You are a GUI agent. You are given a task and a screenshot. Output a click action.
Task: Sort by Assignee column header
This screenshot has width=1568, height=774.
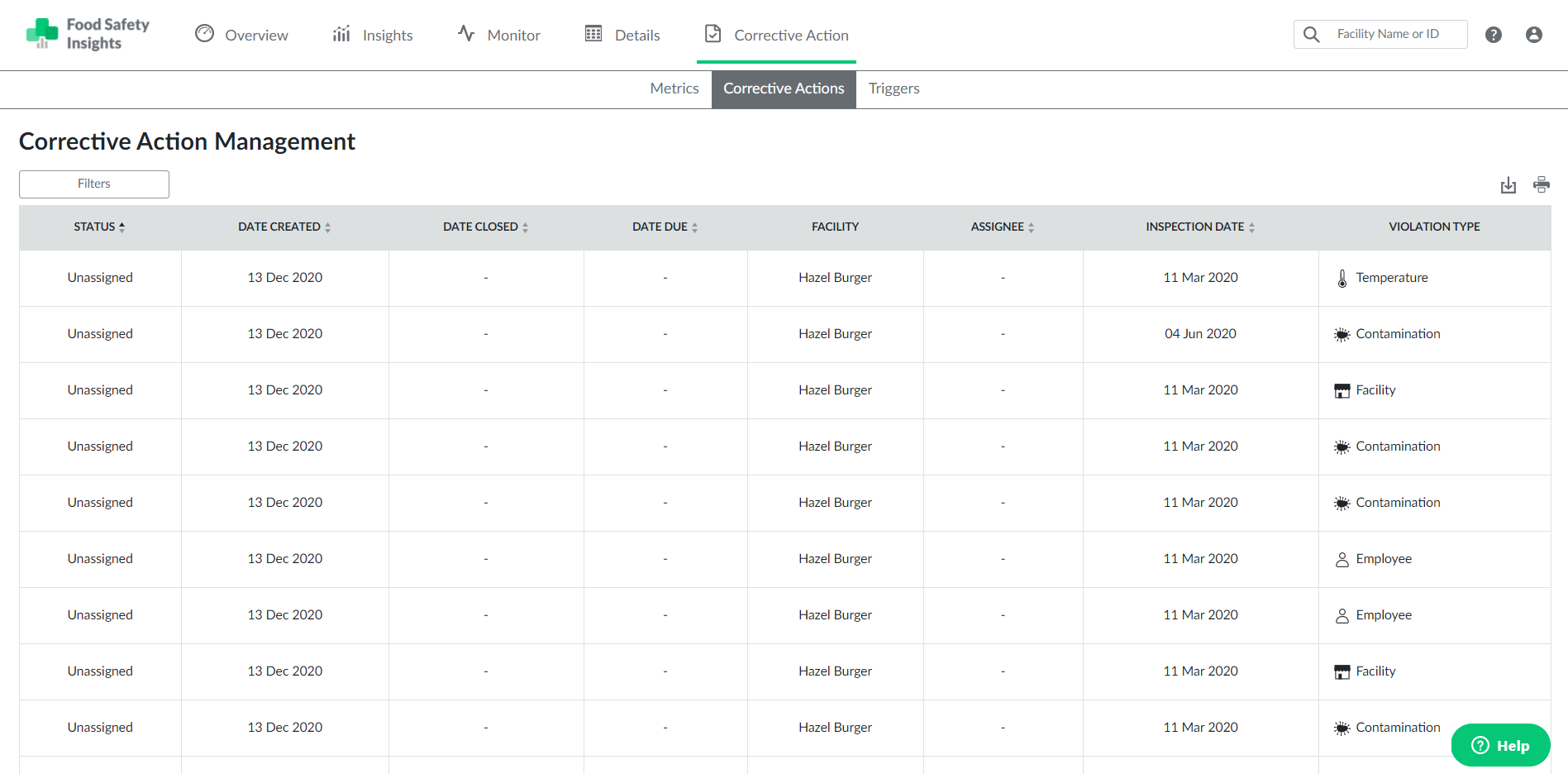[x=1002, y=227]
